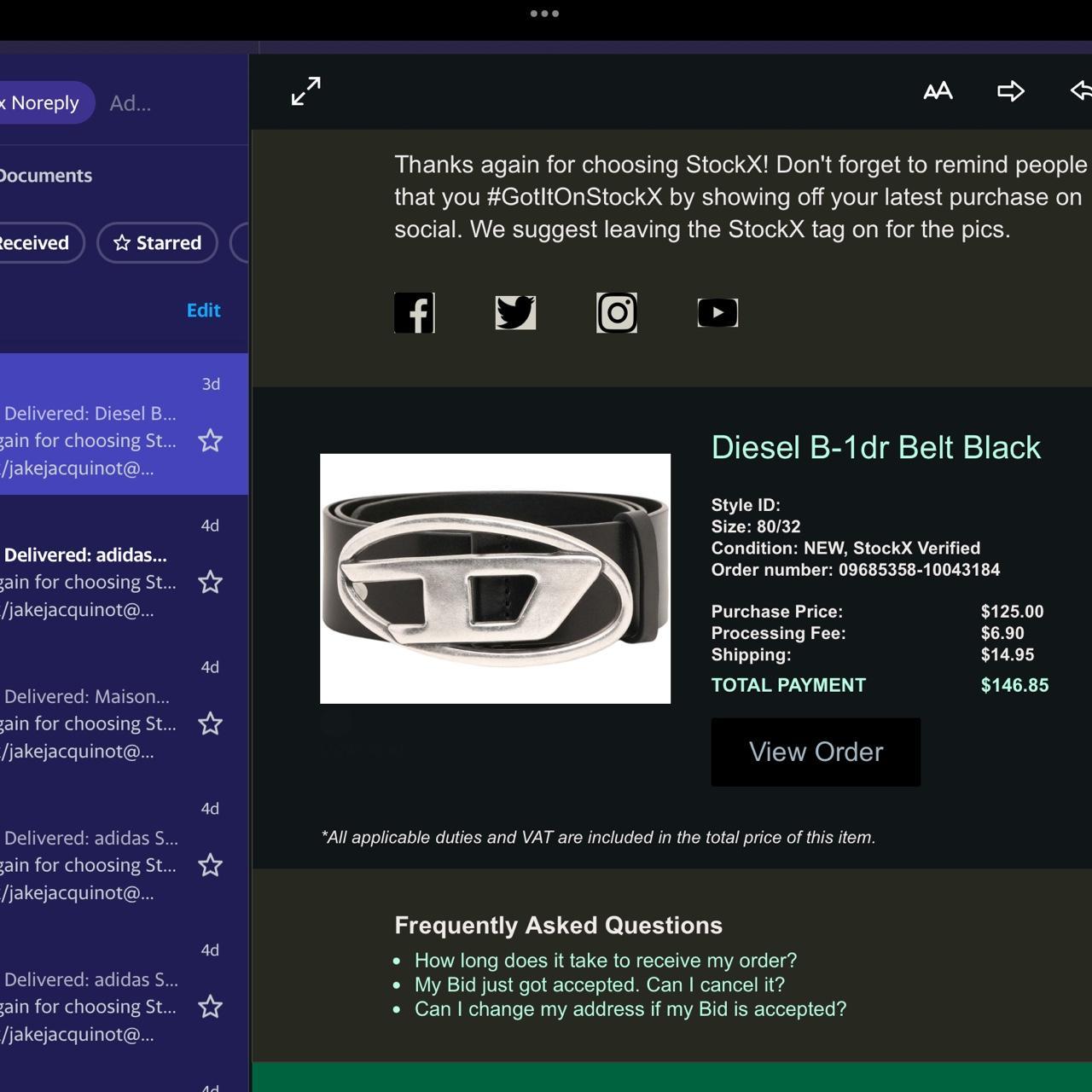The width and height of the screenshot is (1092, 1092).
Task: Click the Diesel belt product image
Action: point(495,578)
